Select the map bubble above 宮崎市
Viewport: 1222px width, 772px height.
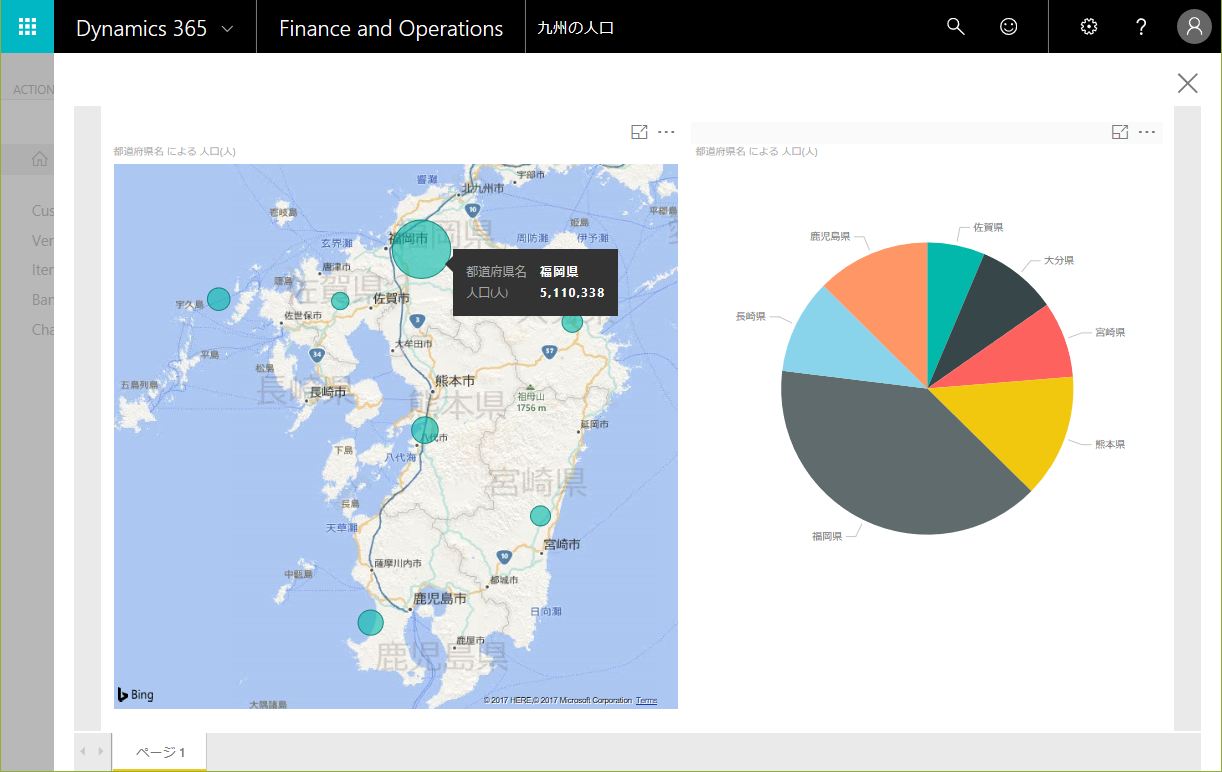(x=540, y=516)
